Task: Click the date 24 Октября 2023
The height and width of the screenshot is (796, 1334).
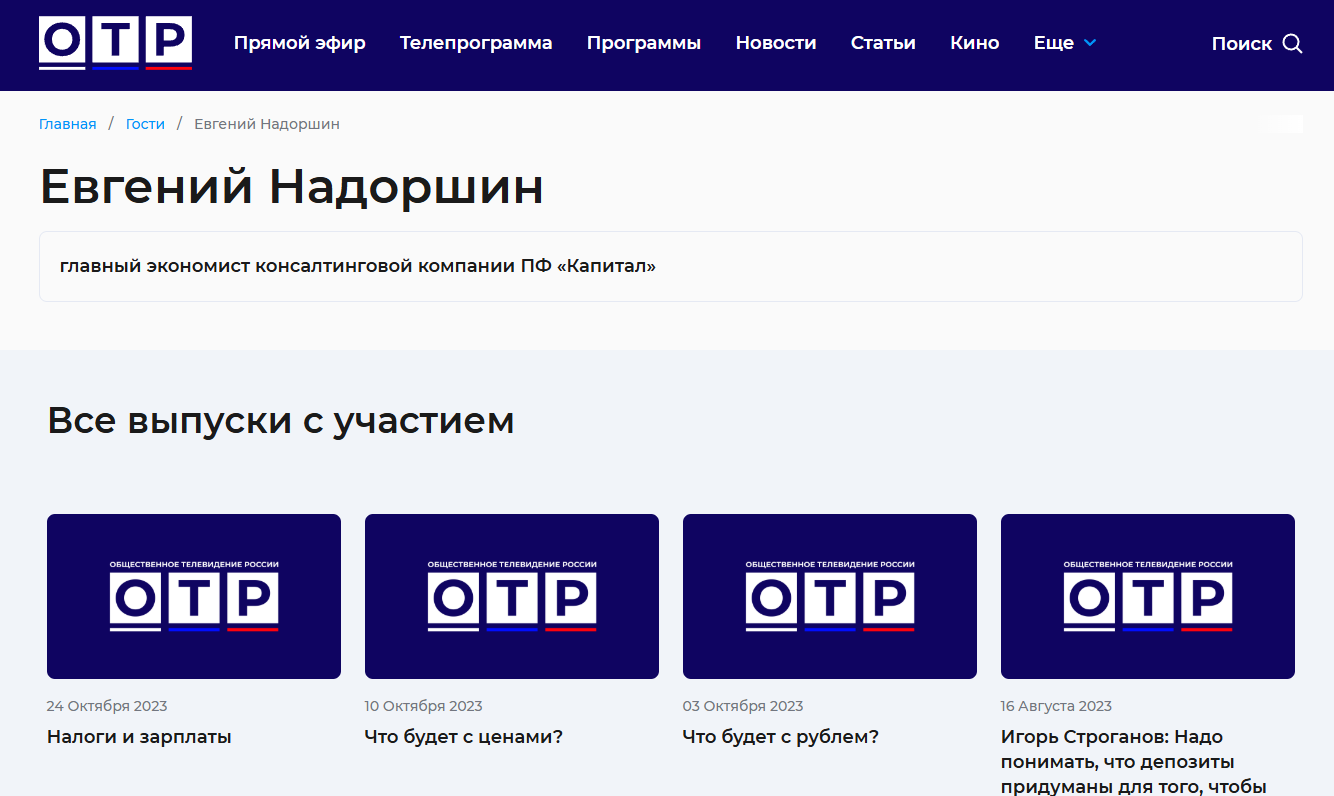Action: coord(107,706)
